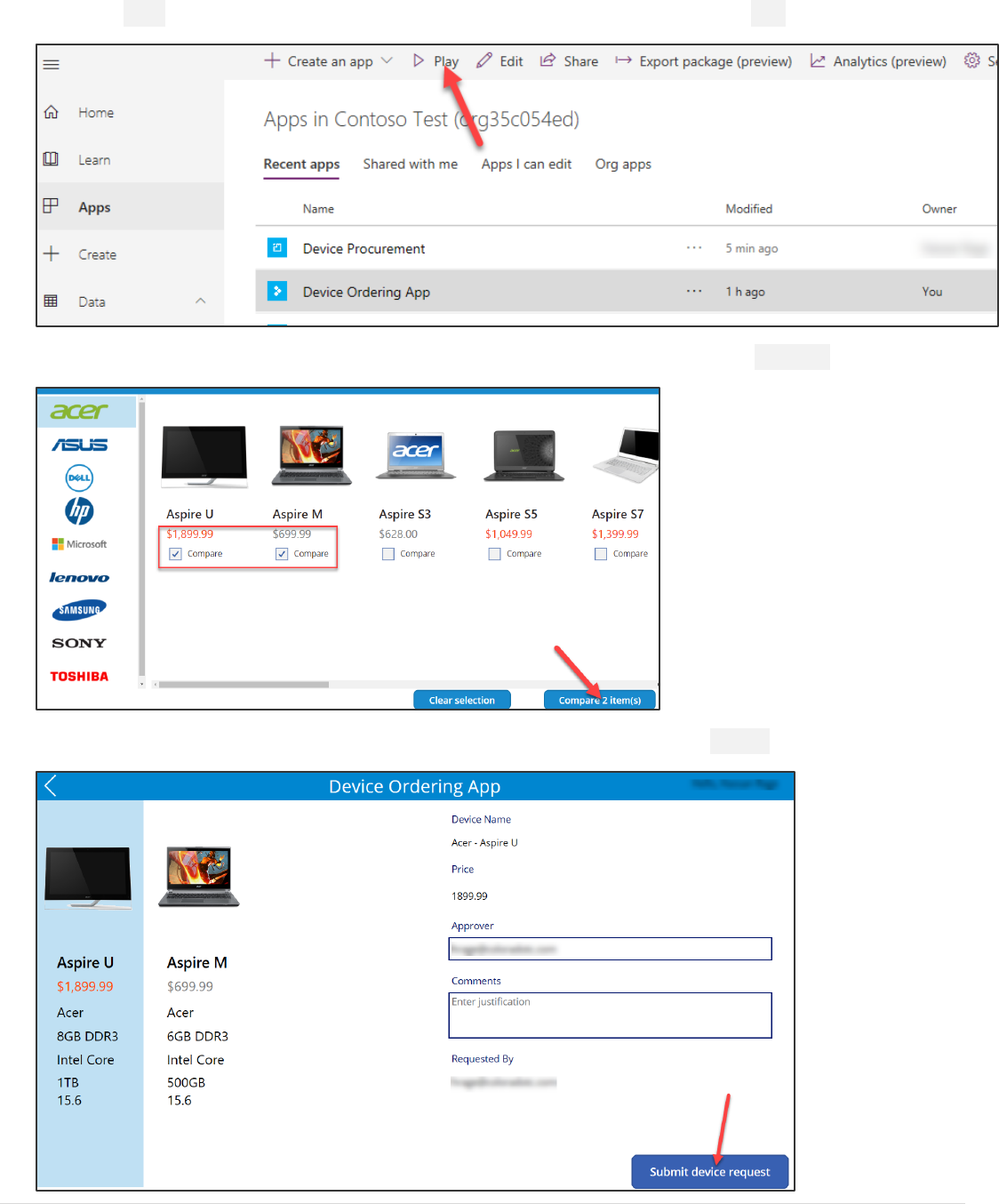Open the settings gear icon

pos(972,60)
